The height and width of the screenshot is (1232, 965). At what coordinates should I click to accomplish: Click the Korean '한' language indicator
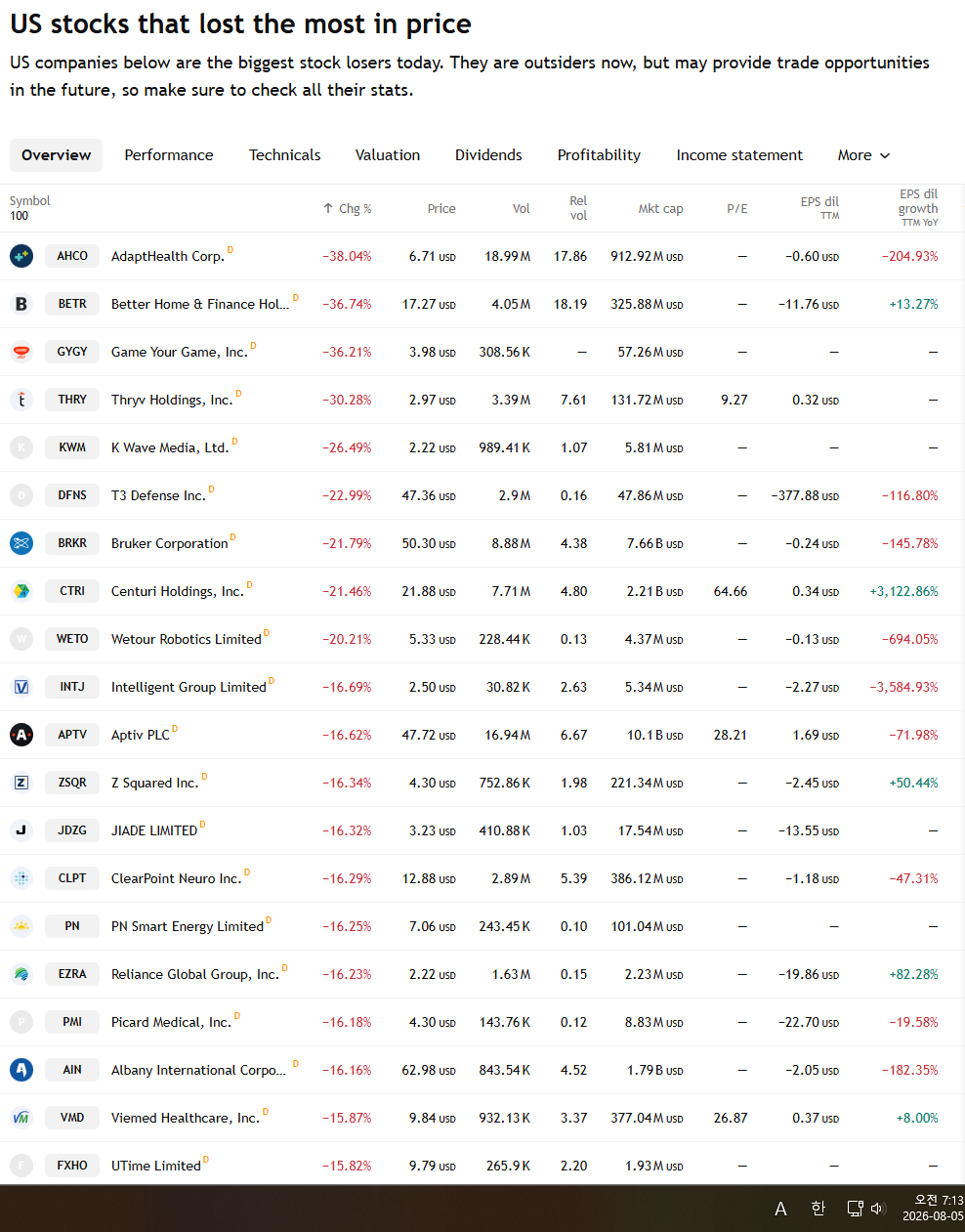[x=818, y=1209]
